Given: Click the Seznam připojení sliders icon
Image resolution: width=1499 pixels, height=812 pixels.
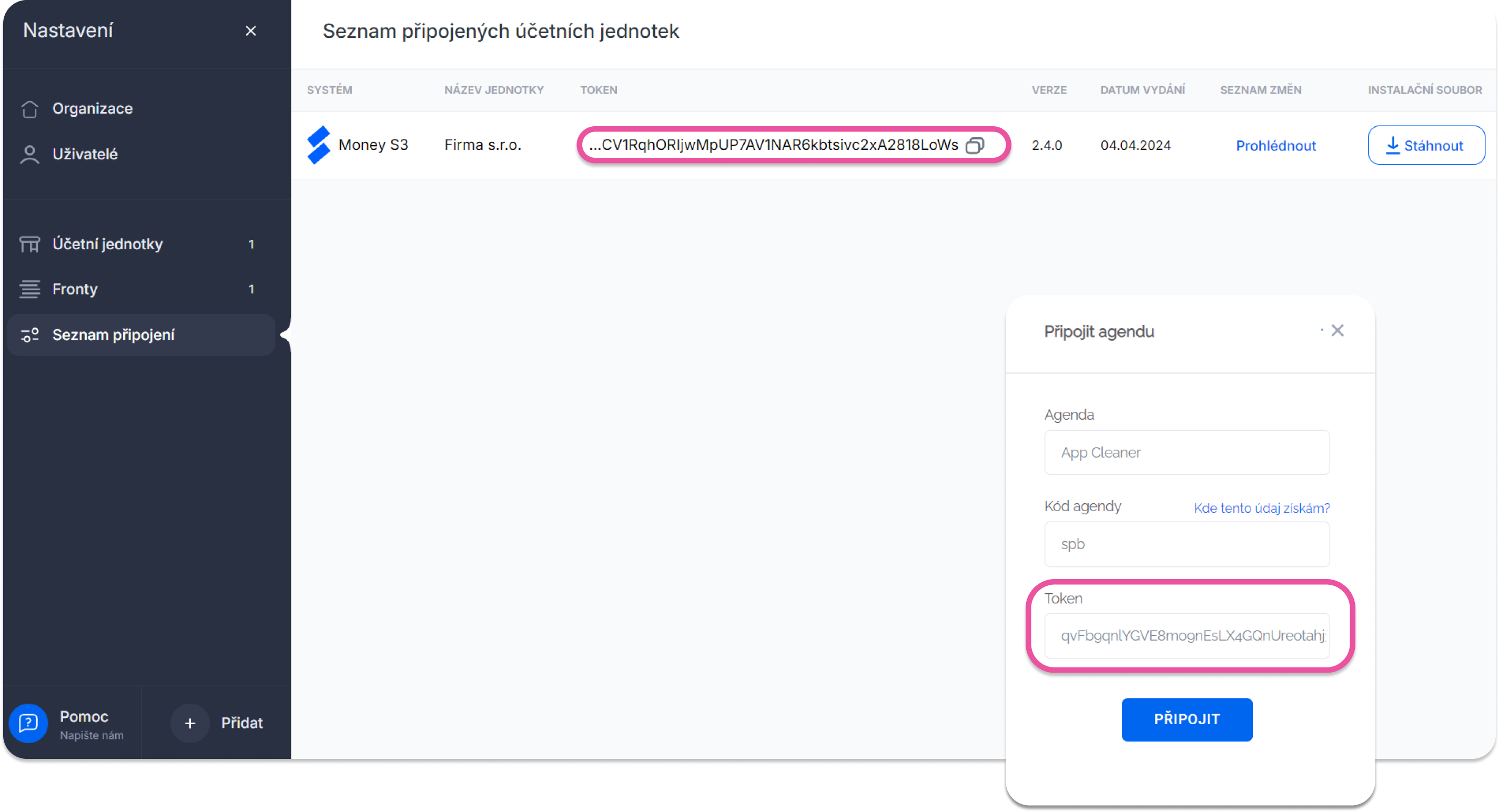Looking at the screenshot, I should point(29,335).
